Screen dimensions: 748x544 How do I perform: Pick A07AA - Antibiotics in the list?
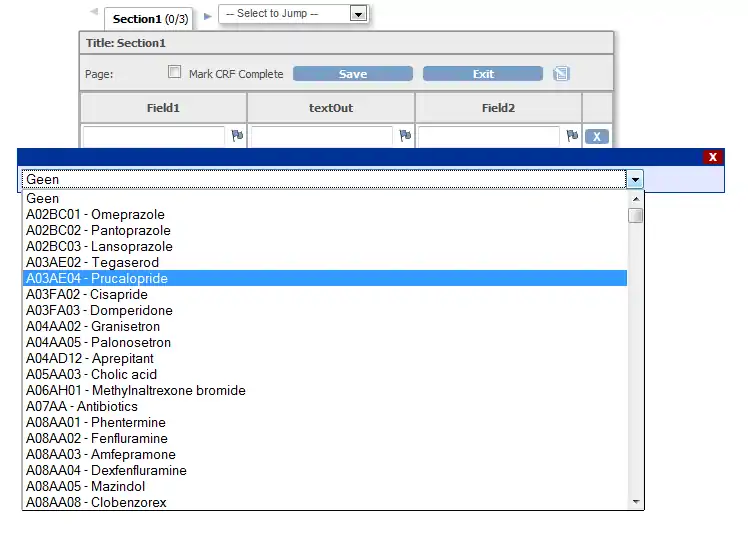point(82,407)
